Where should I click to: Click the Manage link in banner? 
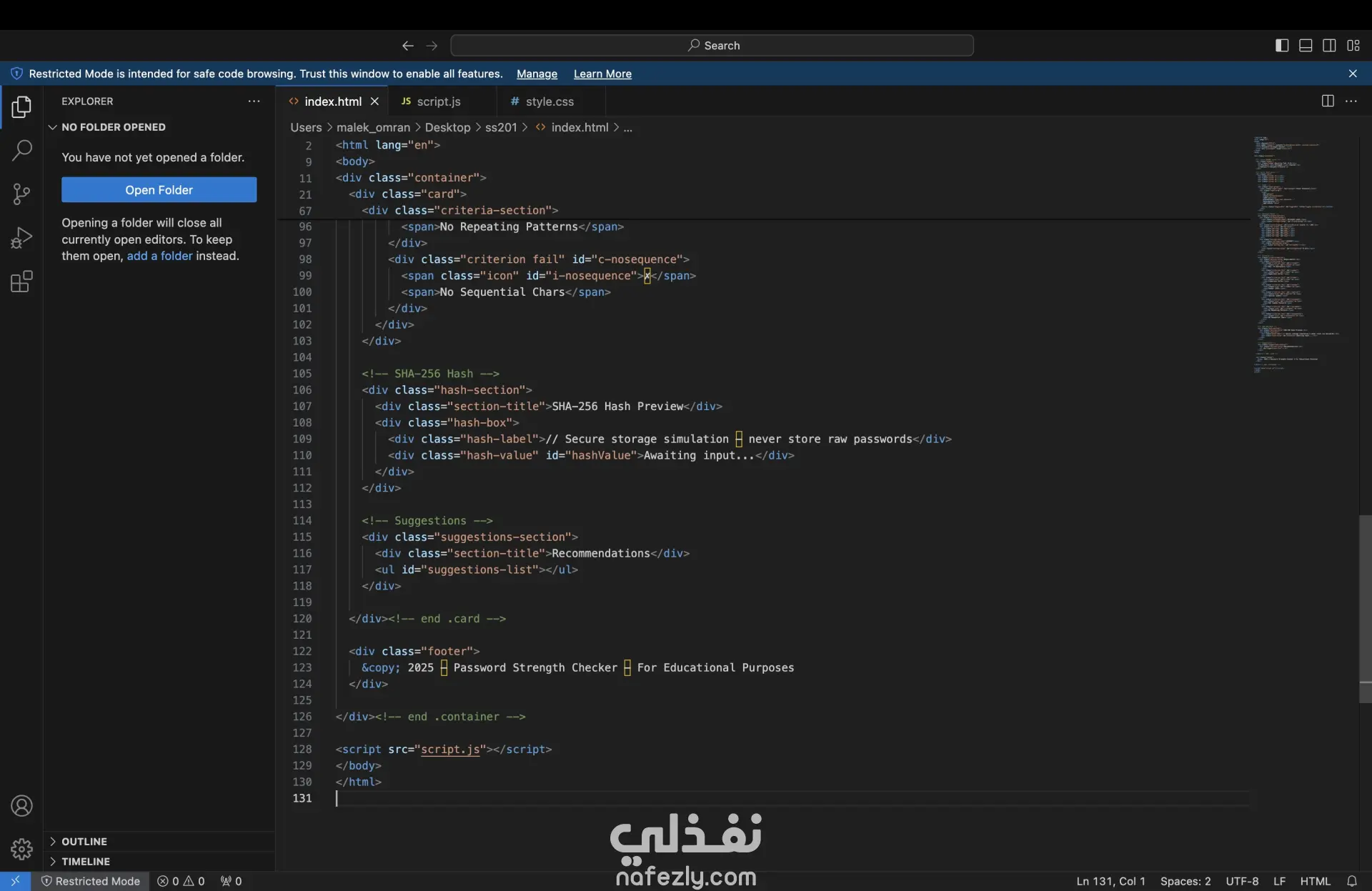coord(537,74)
